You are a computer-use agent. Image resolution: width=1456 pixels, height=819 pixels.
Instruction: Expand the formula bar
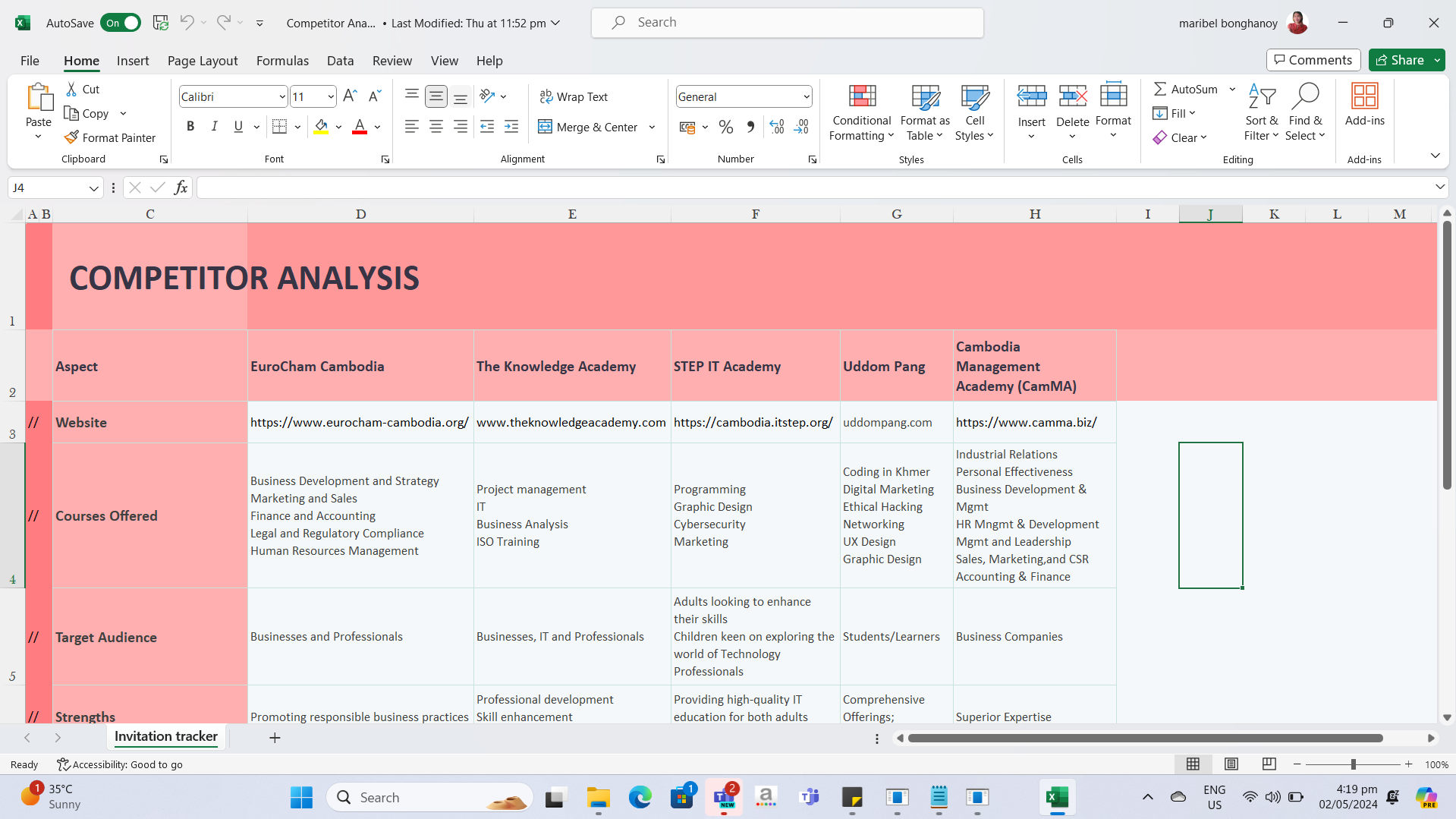click(x=1439, y=187)
